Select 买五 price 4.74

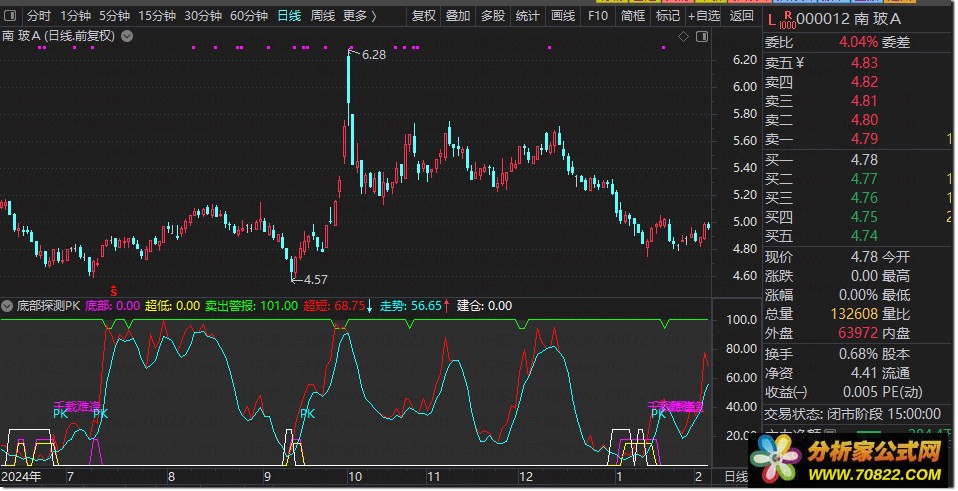[864, 236]
